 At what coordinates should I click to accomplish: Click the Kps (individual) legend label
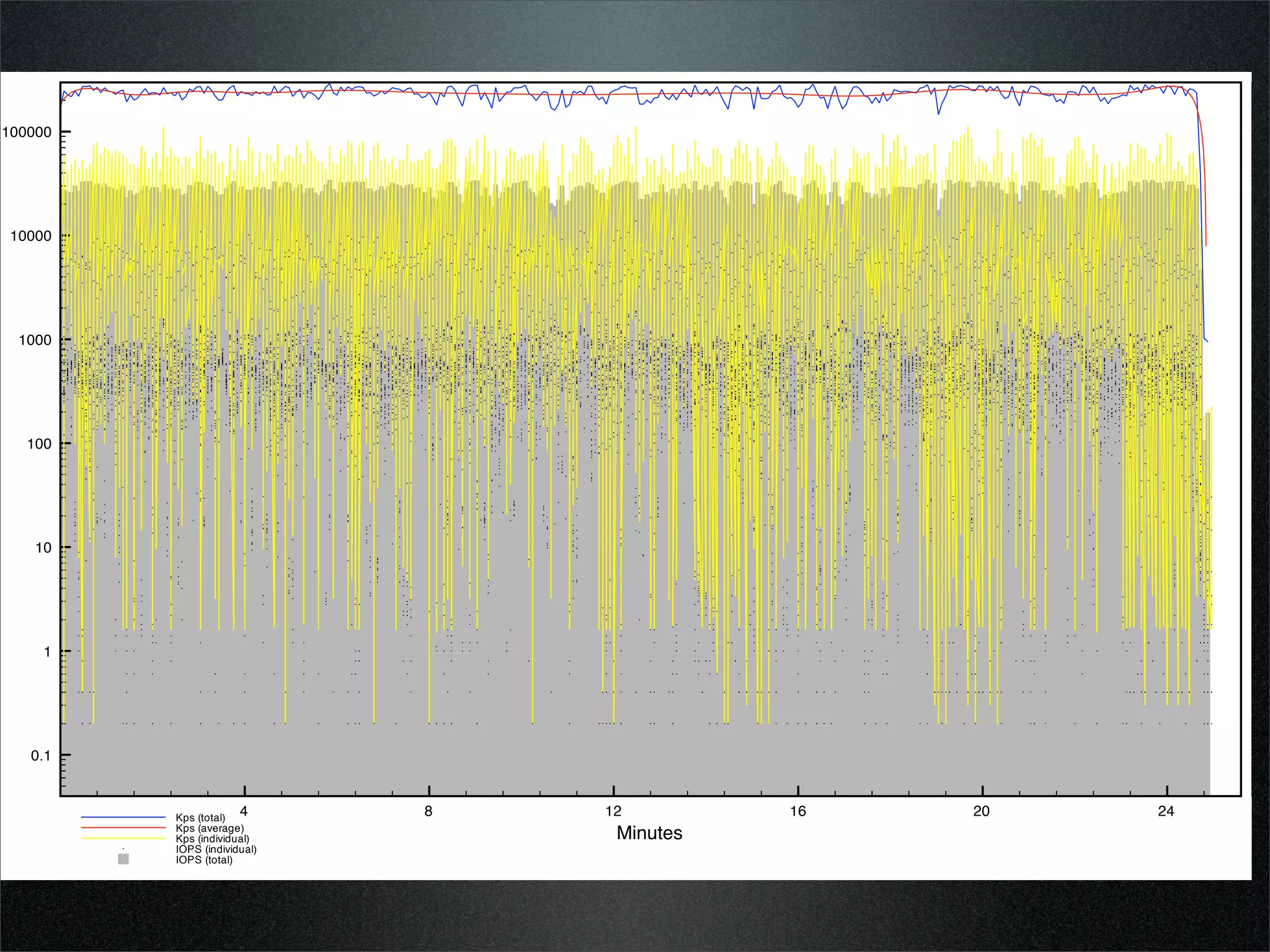[212, 839]
